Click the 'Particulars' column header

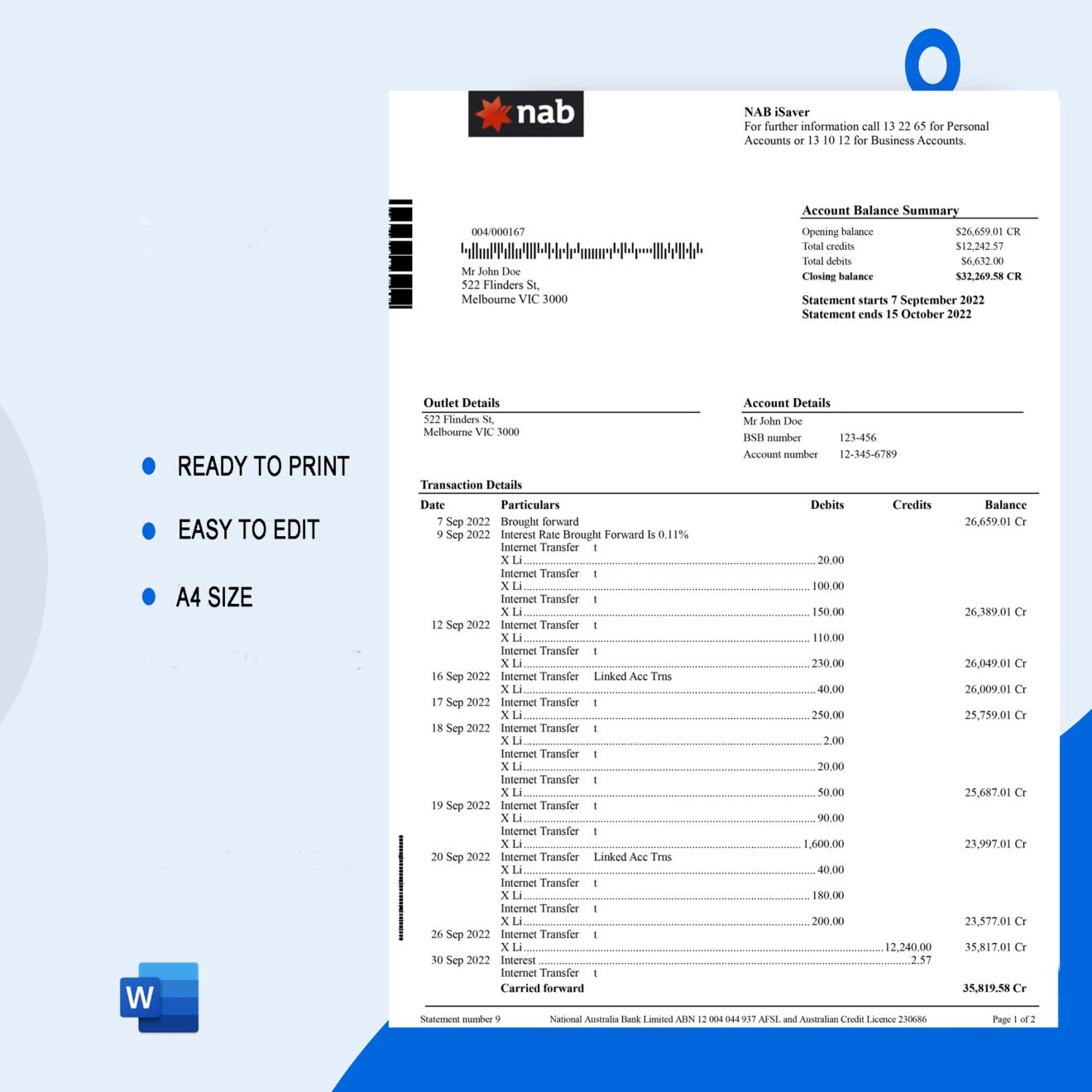pos(530,505)
